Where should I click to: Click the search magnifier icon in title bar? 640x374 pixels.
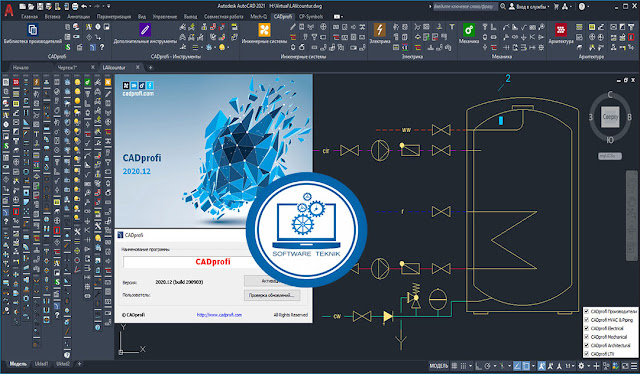tap(503, 6)
